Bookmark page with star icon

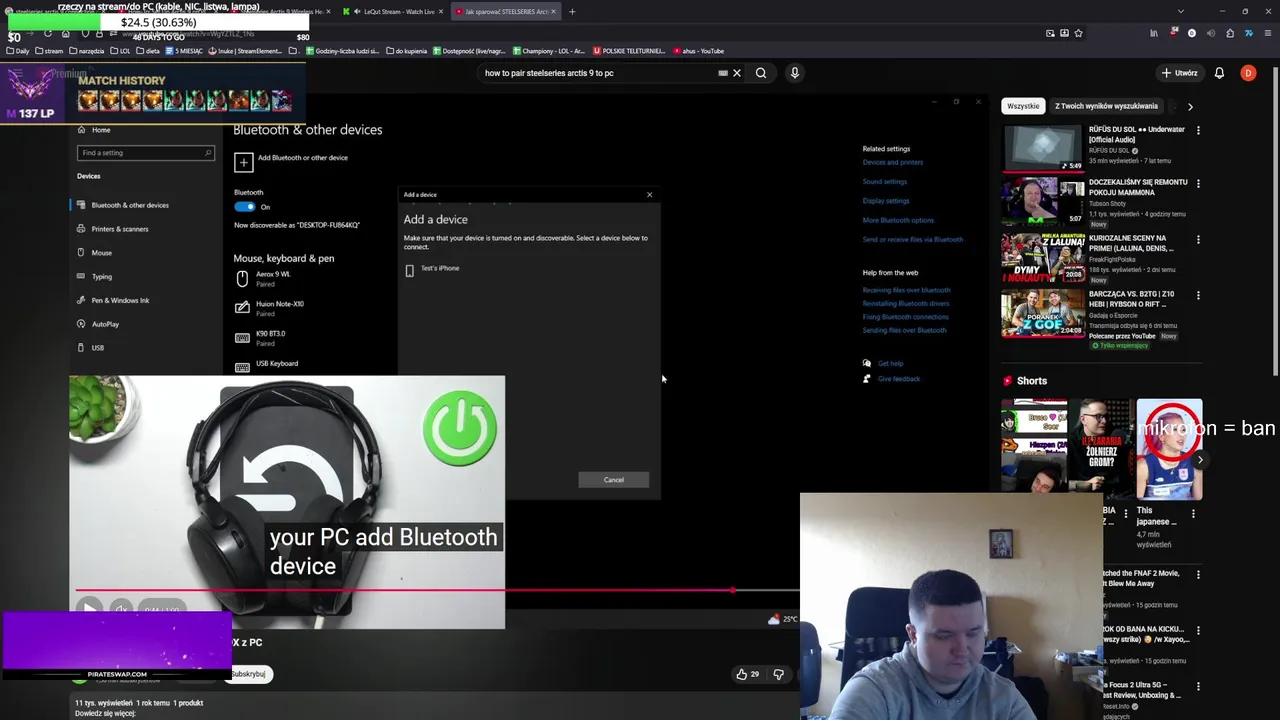[1078, 33]
